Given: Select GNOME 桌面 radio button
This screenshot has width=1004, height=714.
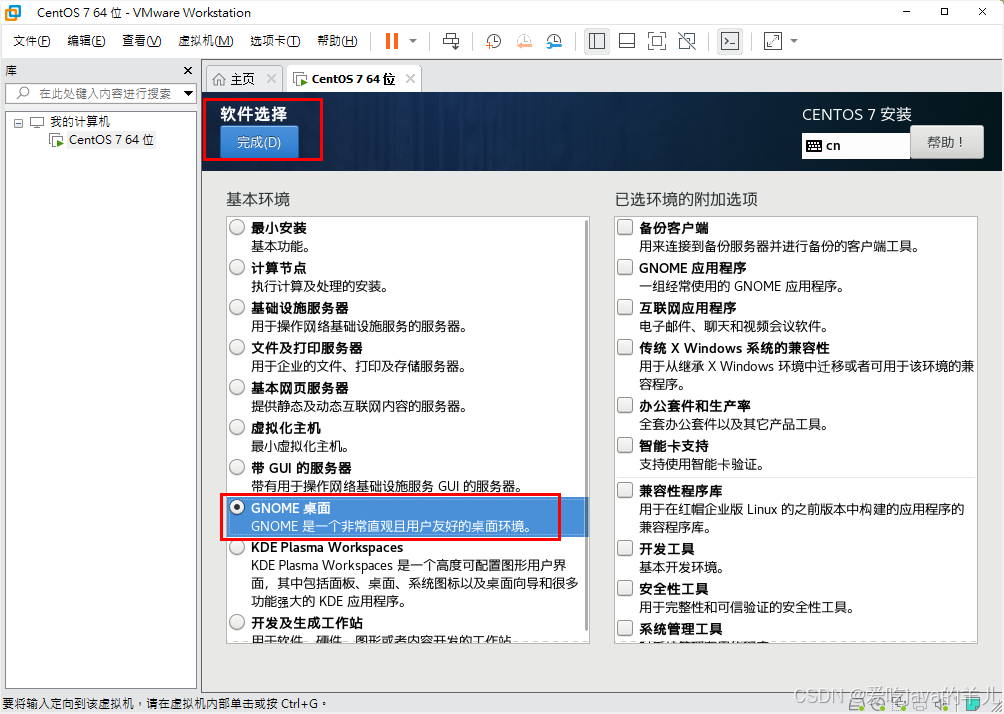Looking at the screenshot, I should [237, 507].
